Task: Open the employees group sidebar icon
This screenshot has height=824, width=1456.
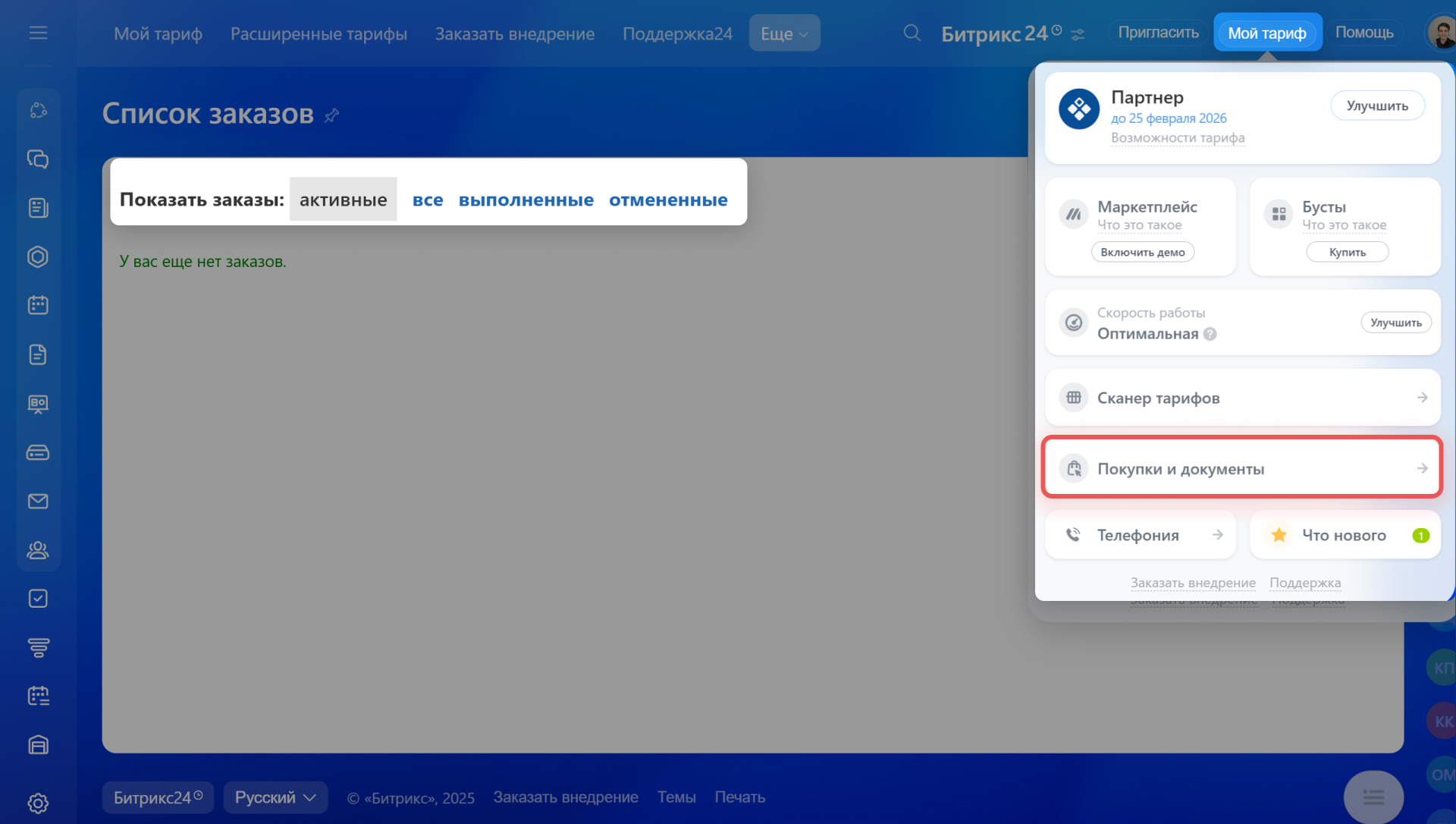Action: pos(38,550)
